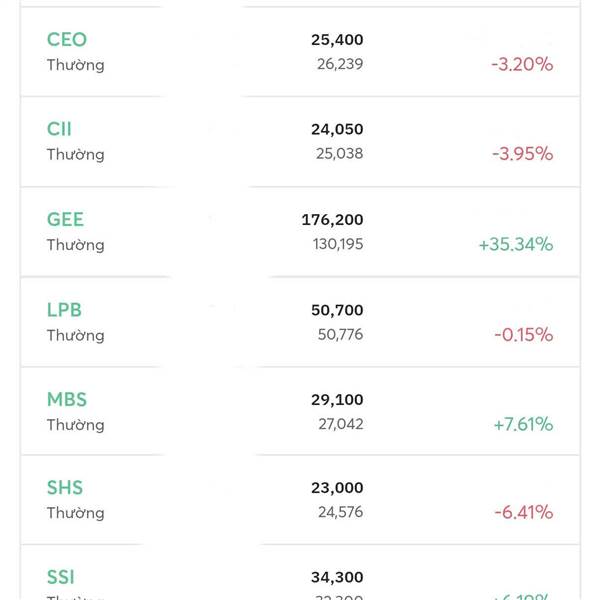Viewport: 600px width, 600px height.
Task: Open the CEO stock ticker
Action: pos(67,40)
